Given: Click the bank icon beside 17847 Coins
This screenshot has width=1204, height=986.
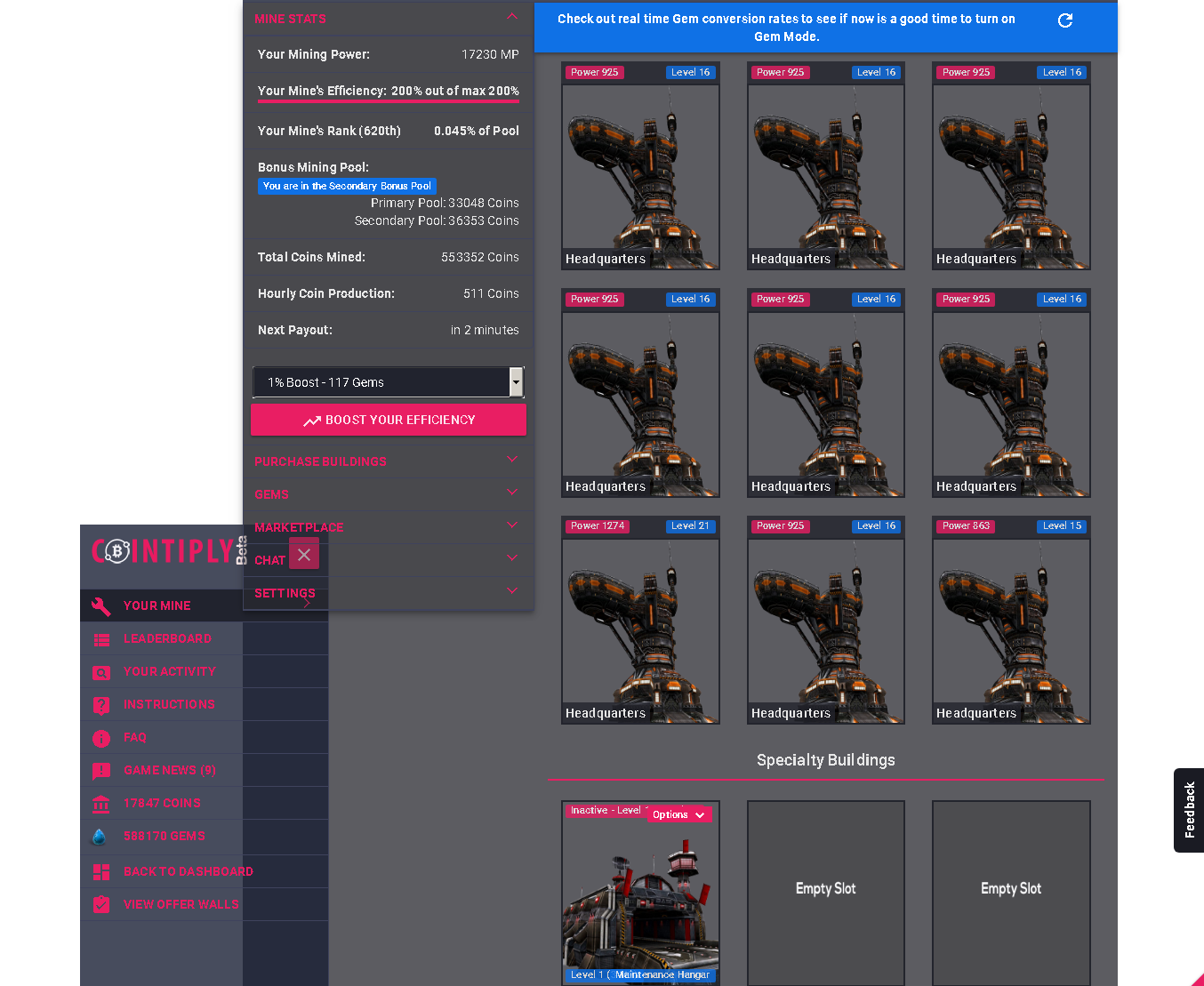Looking at the screenshot, I should tap(101, 804).
